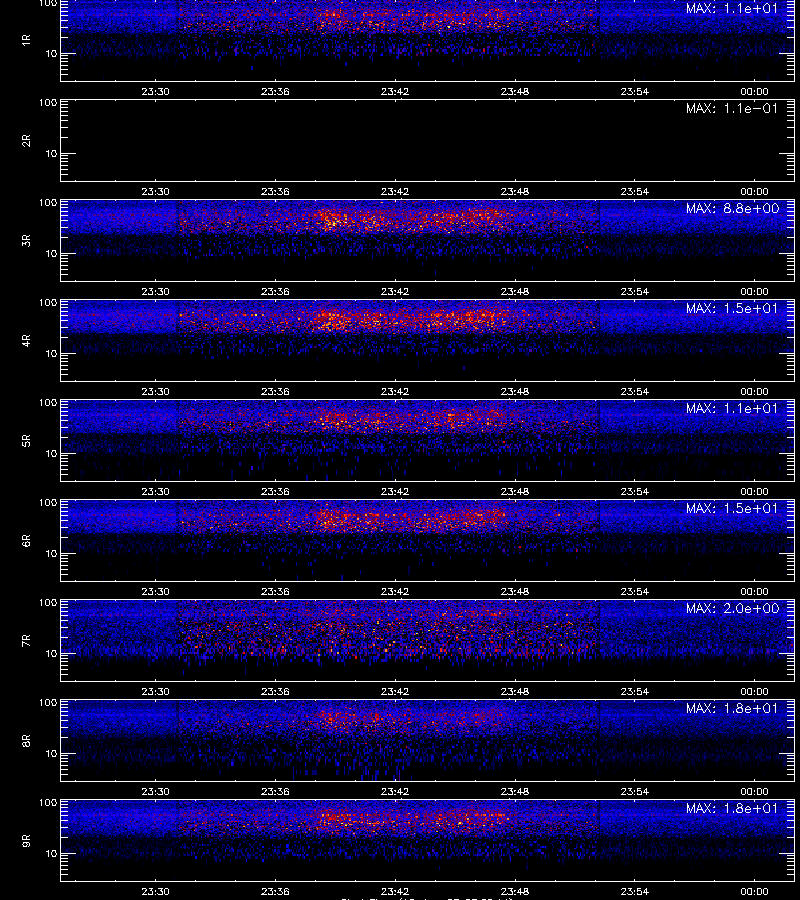Select the MAX: 2.0e+00 text in panel 7R
This screenshot has width=800, height=900.
pyautogui.click(x=732, y=608)
